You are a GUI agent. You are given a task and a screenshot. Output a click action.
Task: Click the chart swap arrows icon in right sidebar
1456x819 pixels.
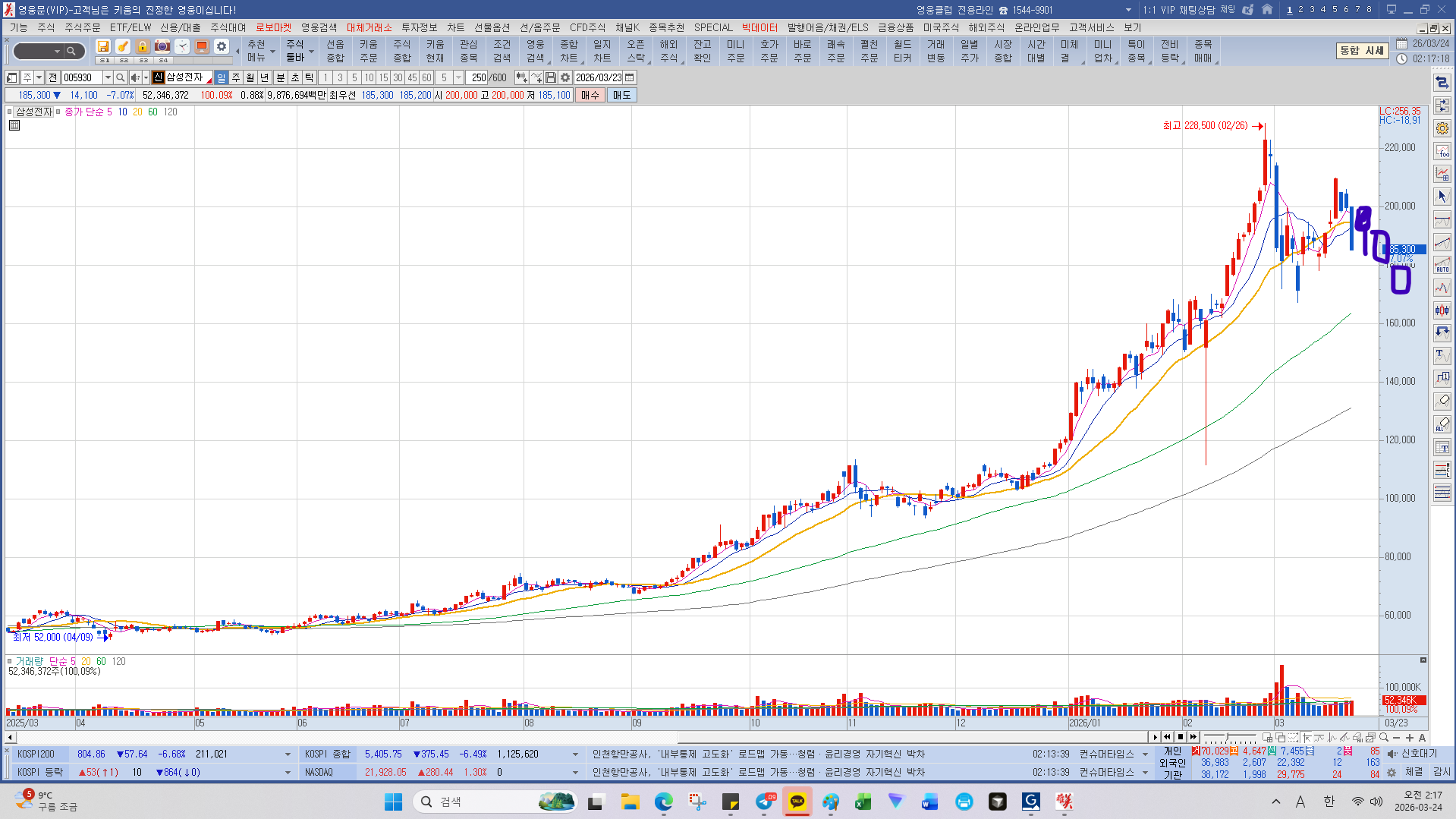[1442, 83]
